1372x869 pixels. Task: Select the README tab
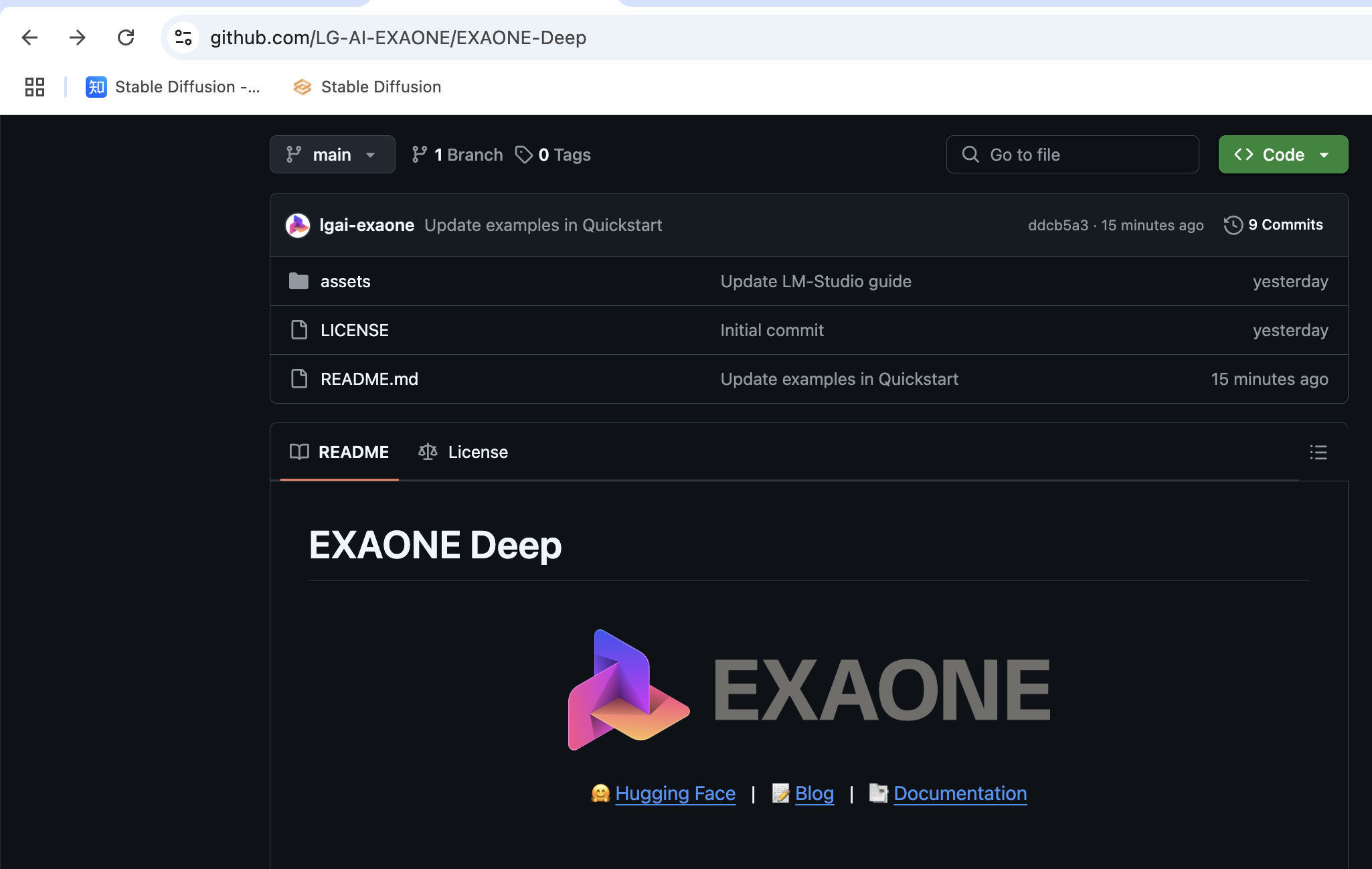pyautogui.click(x=353, y=452)
